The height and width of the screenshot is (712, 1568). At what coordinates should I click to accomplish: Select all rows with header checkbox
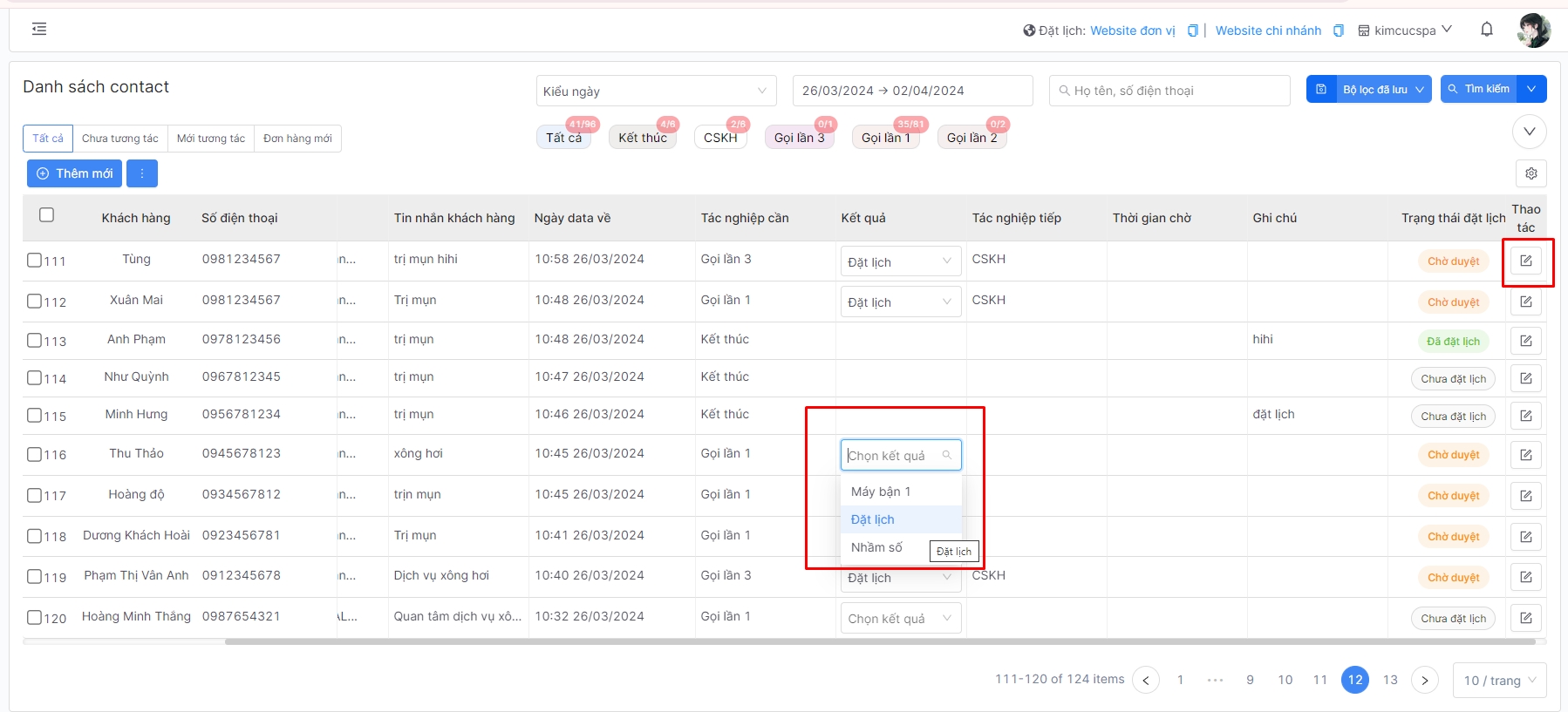click(47, 214)
